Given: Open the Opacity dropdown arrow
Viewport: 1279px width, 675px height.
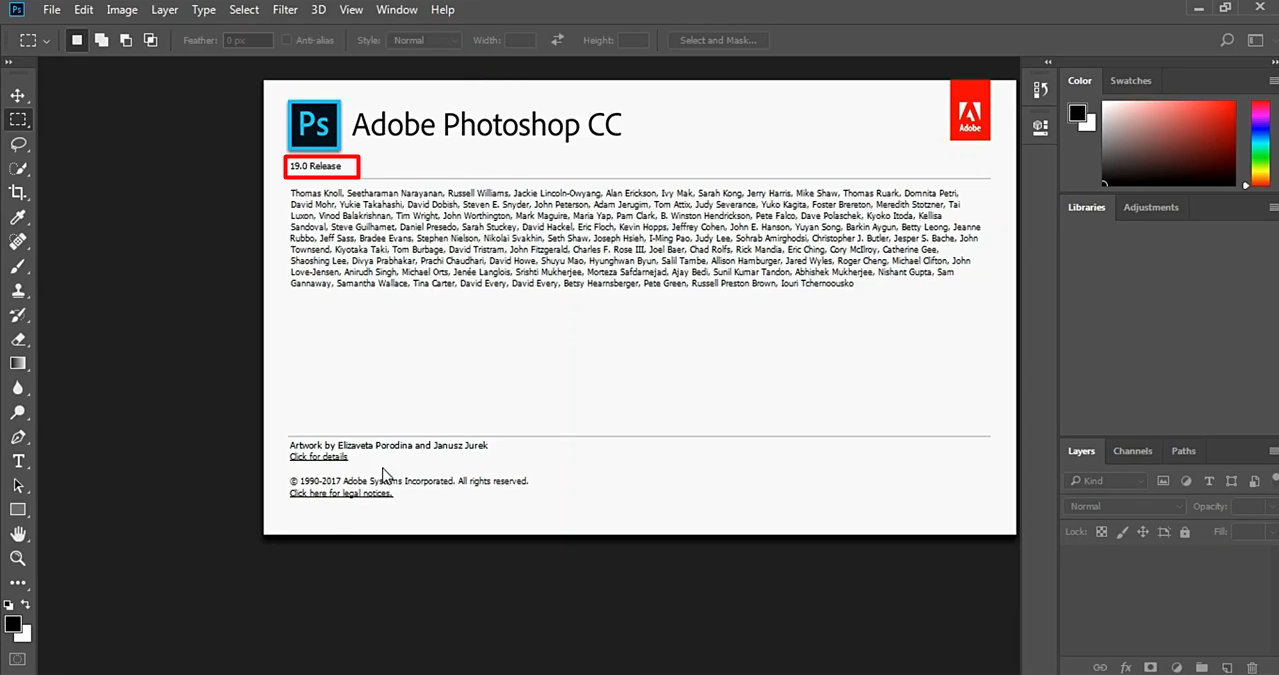Looking at the screenshot, I should (x=1270, y=506).
